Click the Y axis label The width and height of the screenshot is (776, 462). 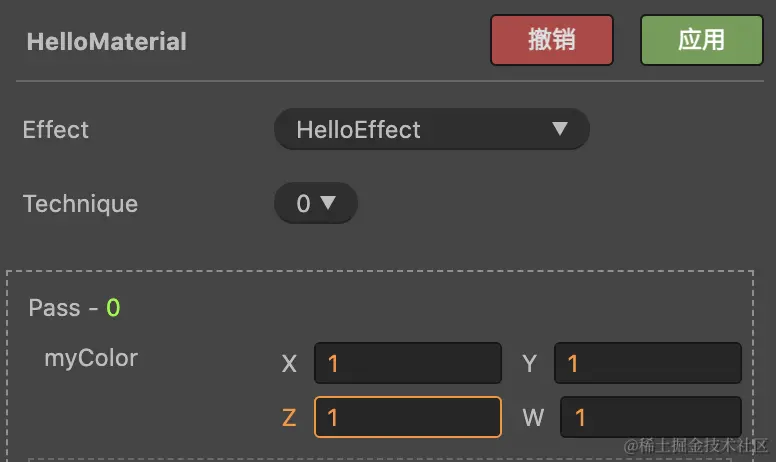tap(530, 365)
